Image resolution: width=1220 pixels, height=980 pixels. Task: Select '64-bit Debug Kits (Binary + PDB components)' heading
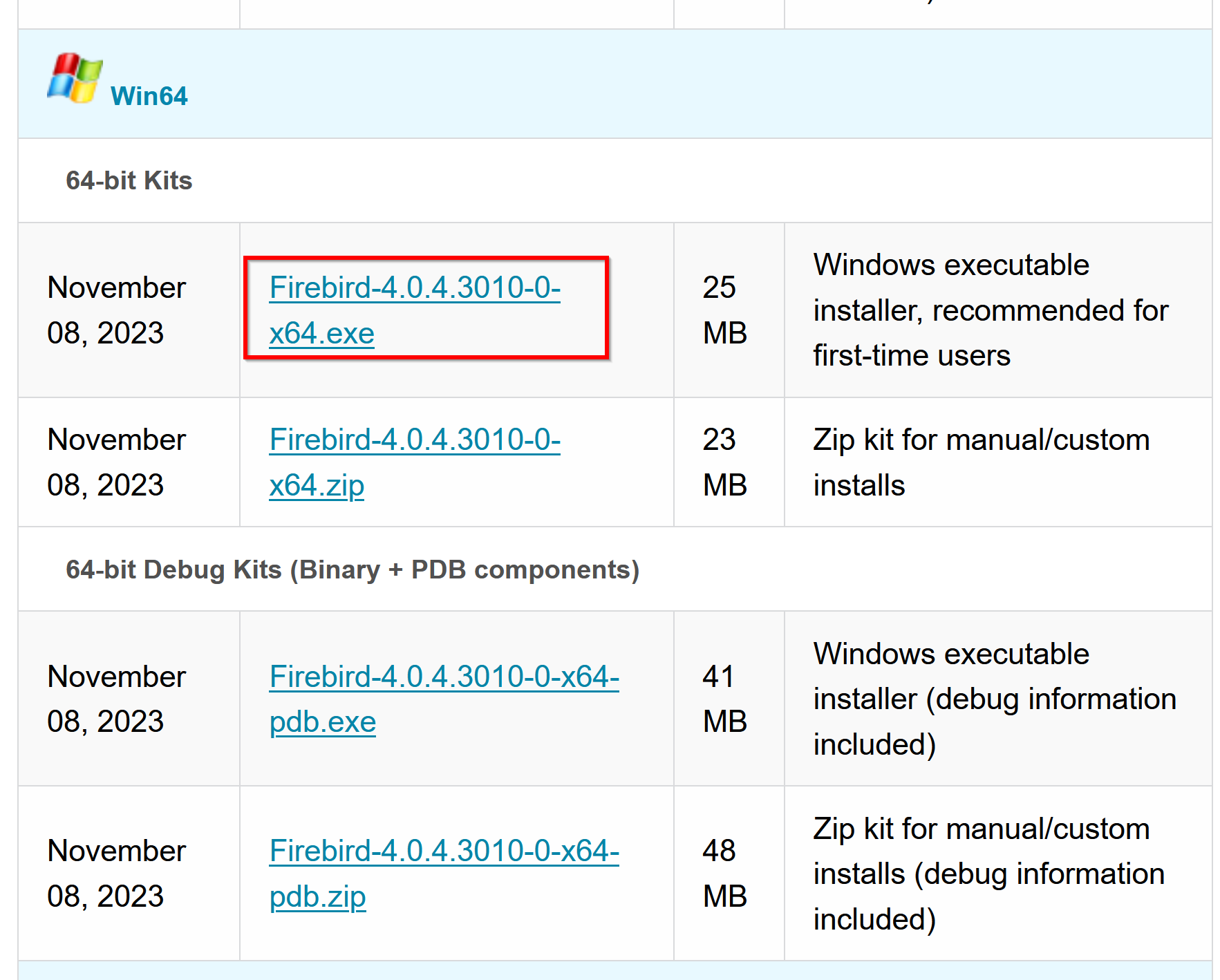tap(353, 569)
